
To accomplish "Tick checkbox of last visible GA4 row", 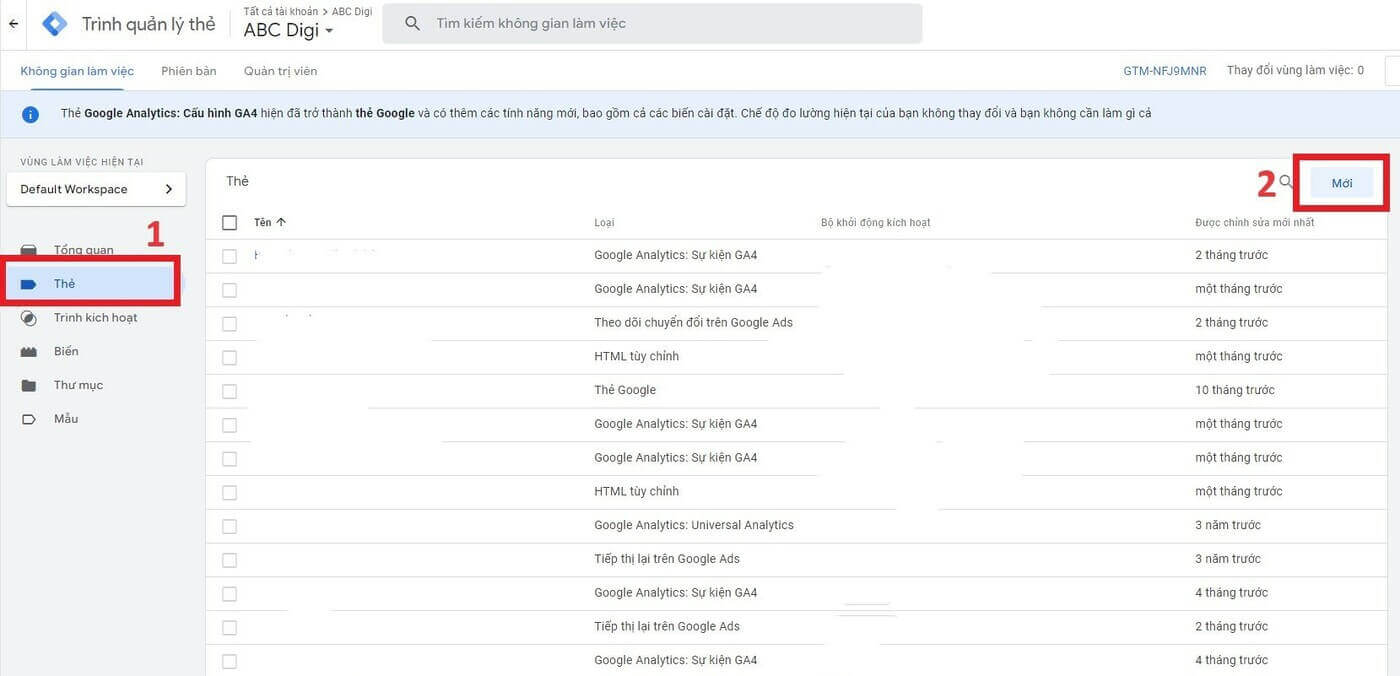I will pos(230,661).
